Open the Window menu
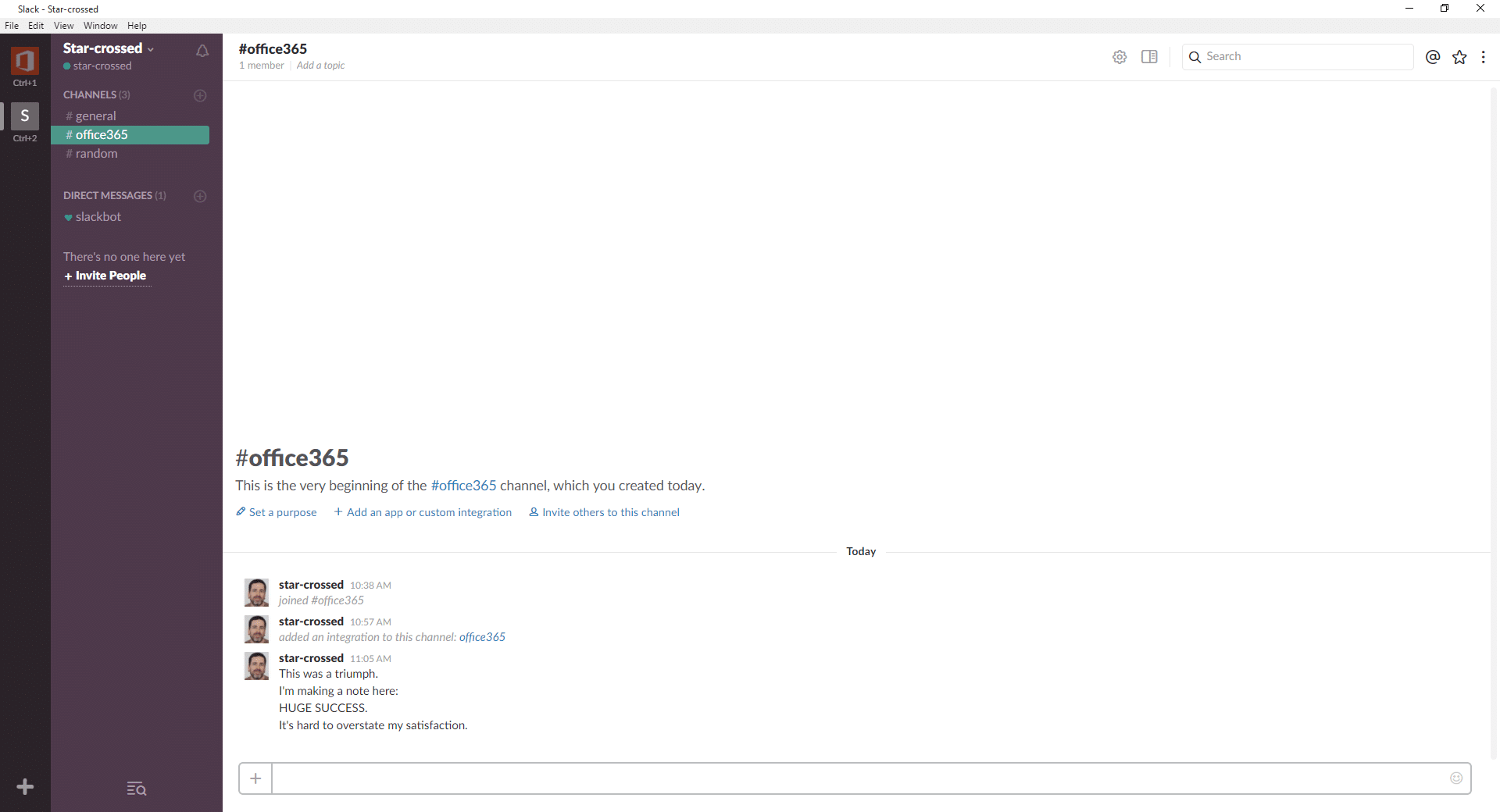The height and width of the screenshot is (812, 1500). 101,26
